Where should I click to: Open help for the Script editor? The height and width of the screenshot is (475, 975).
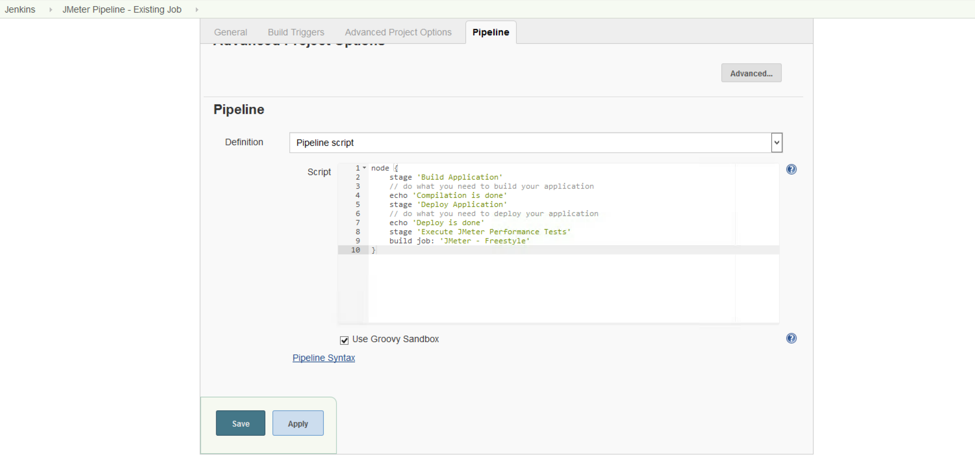791,170
